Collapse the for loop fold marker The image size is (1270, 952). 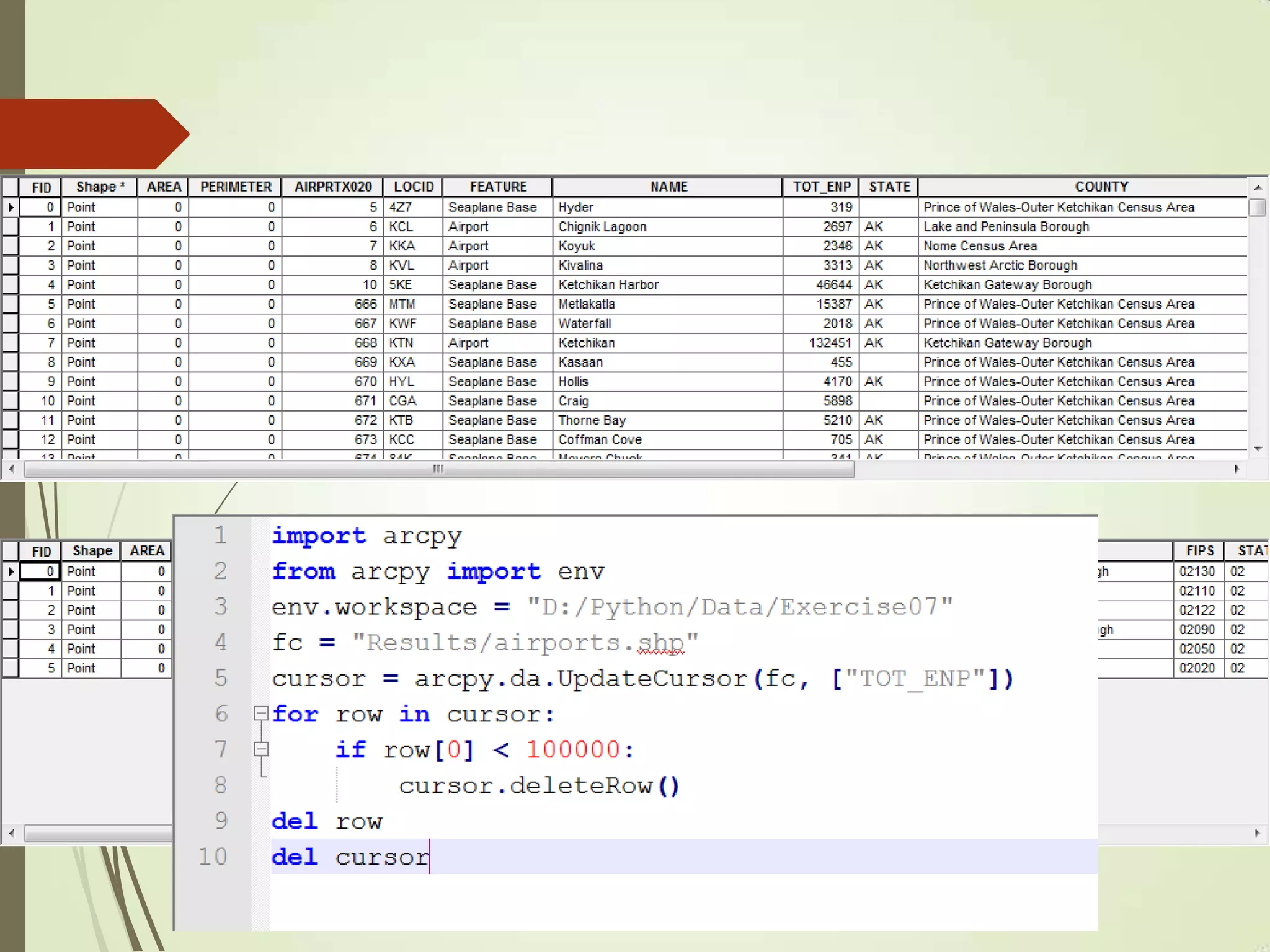261,713
